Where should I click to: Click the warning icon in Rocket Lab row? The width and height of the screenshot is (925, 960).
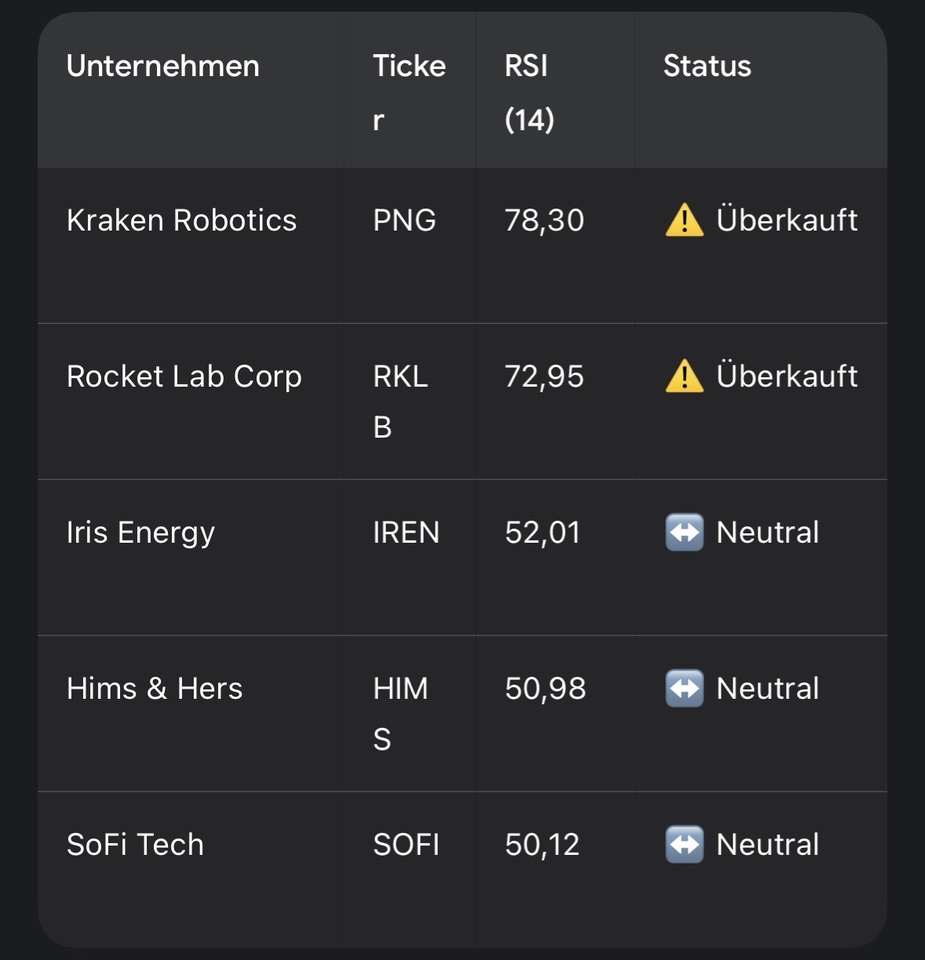click(x=684, y=377)
